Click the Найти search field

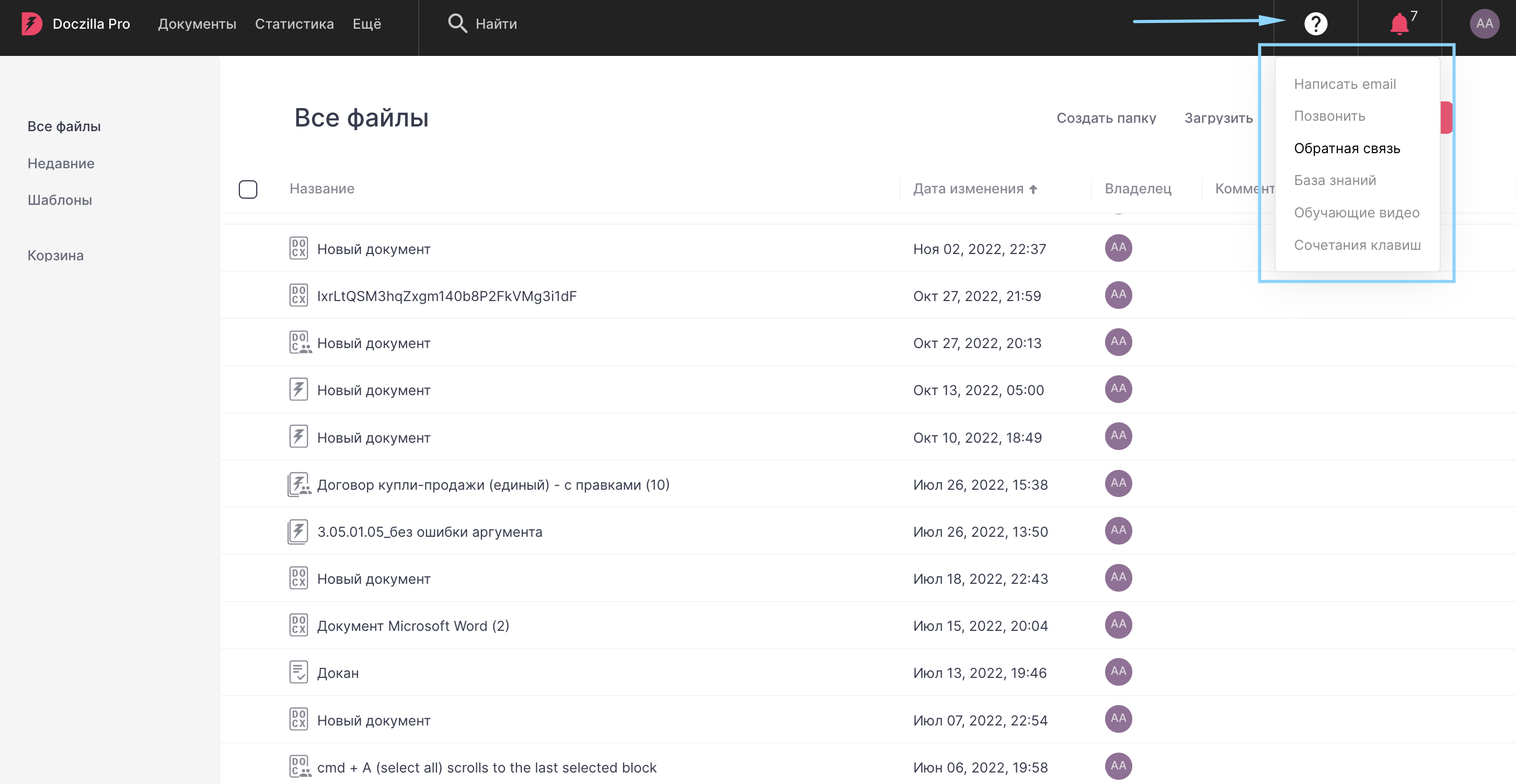pos(496,24)
